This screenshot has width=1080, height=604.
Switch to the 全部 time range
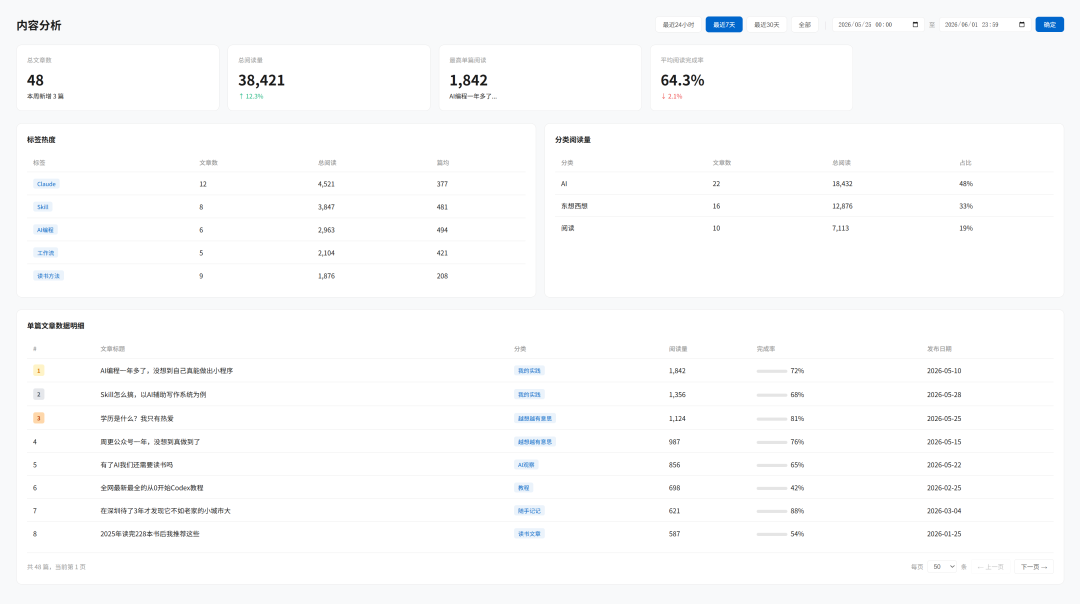pyautogui.click(x=804, y=25)
